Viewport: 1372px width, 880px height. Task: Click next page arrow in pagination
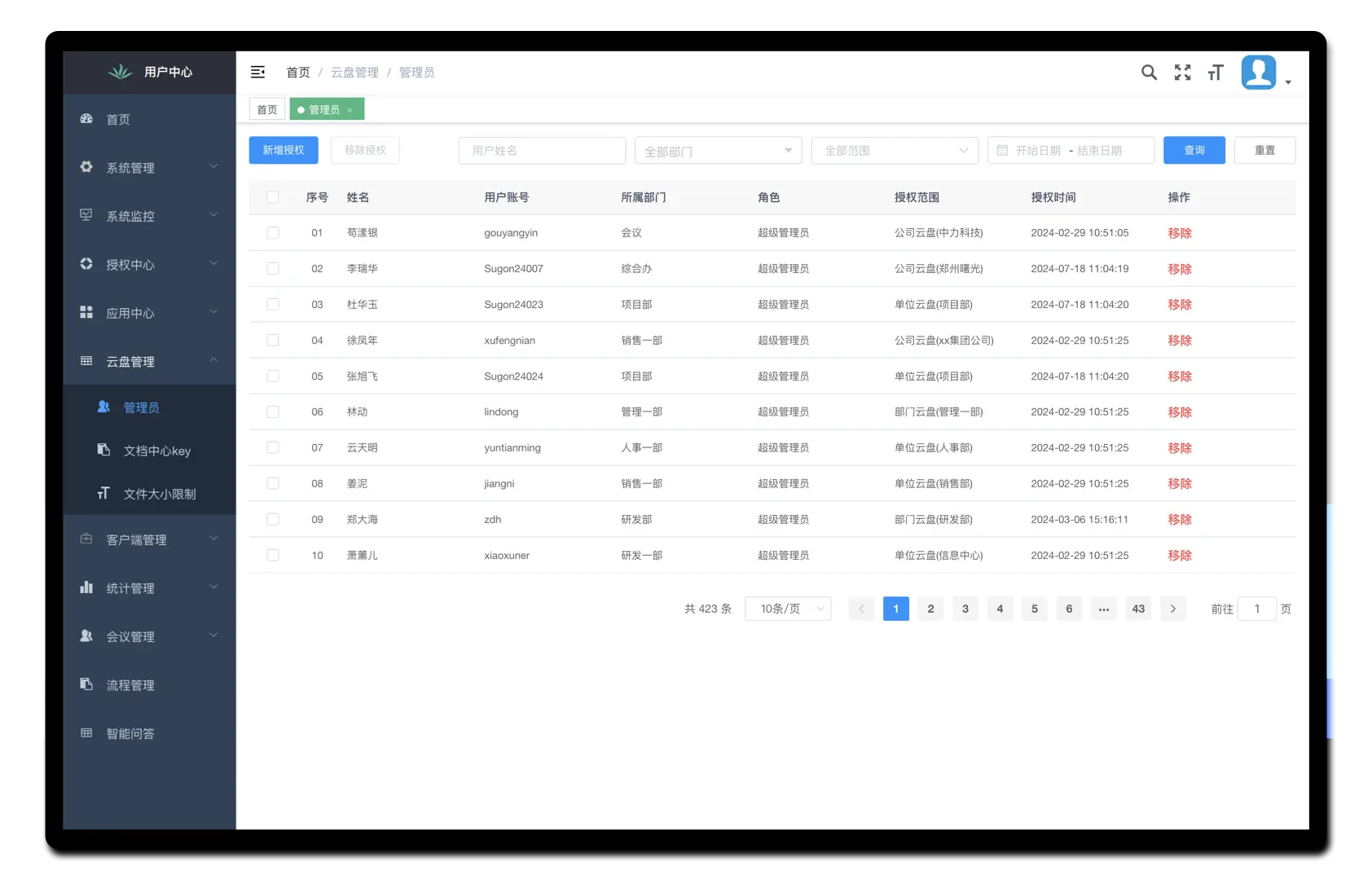click(1173, 609)
